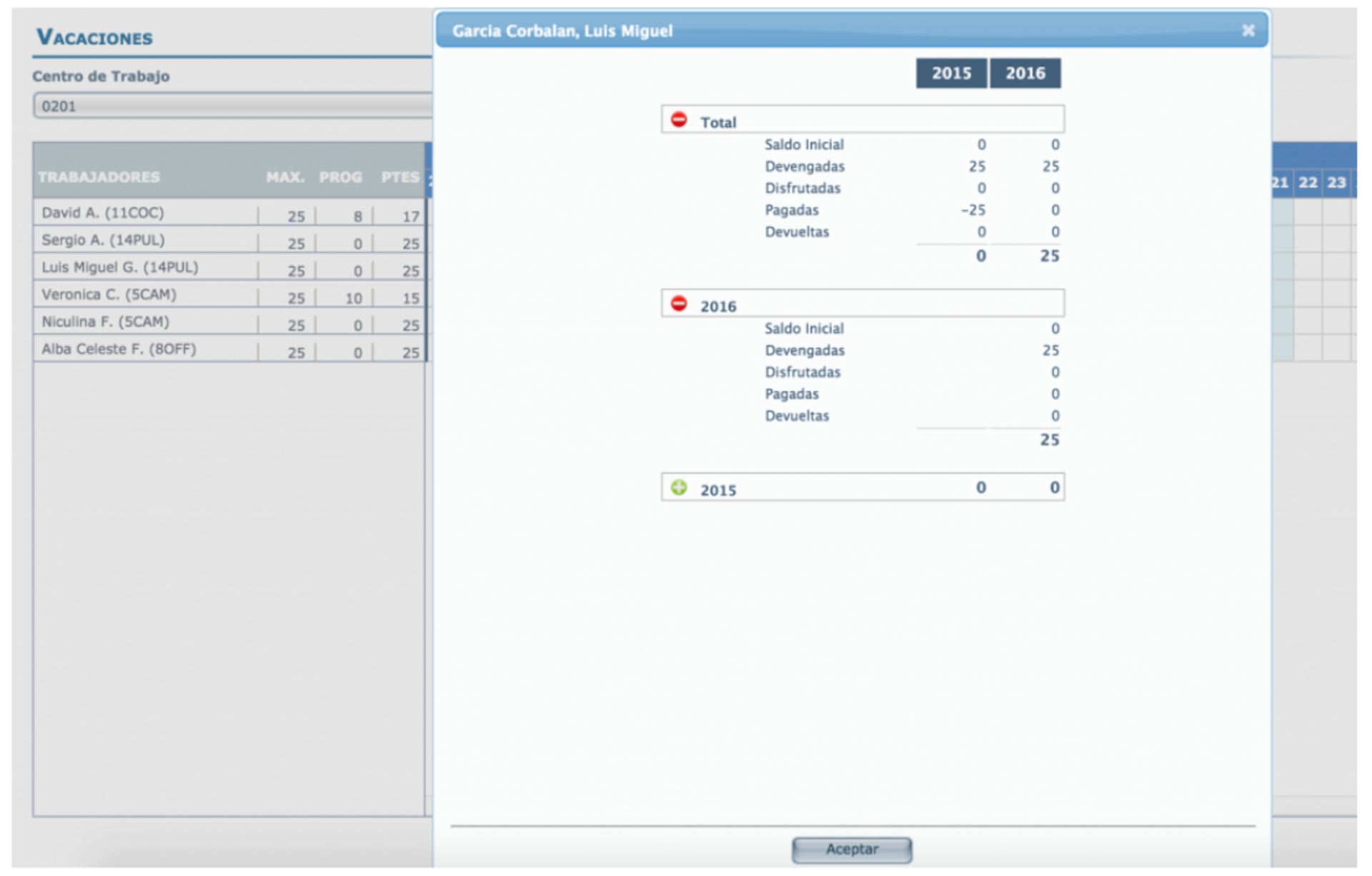Viewport: 1372px width, 876px height.
Task: Select worker David A. (11COC)
Action: pyautogui.click(x=103, y=213)
